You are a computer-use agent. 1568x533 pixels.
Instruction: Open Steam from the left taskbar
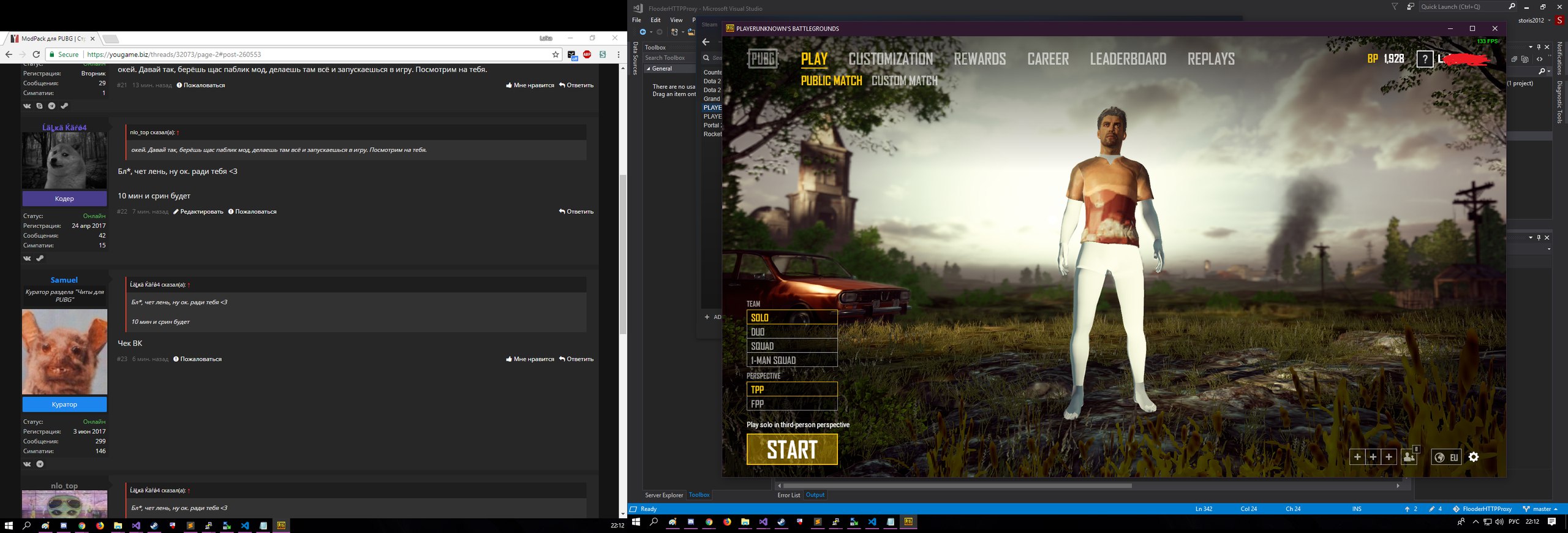click(154, 526)
